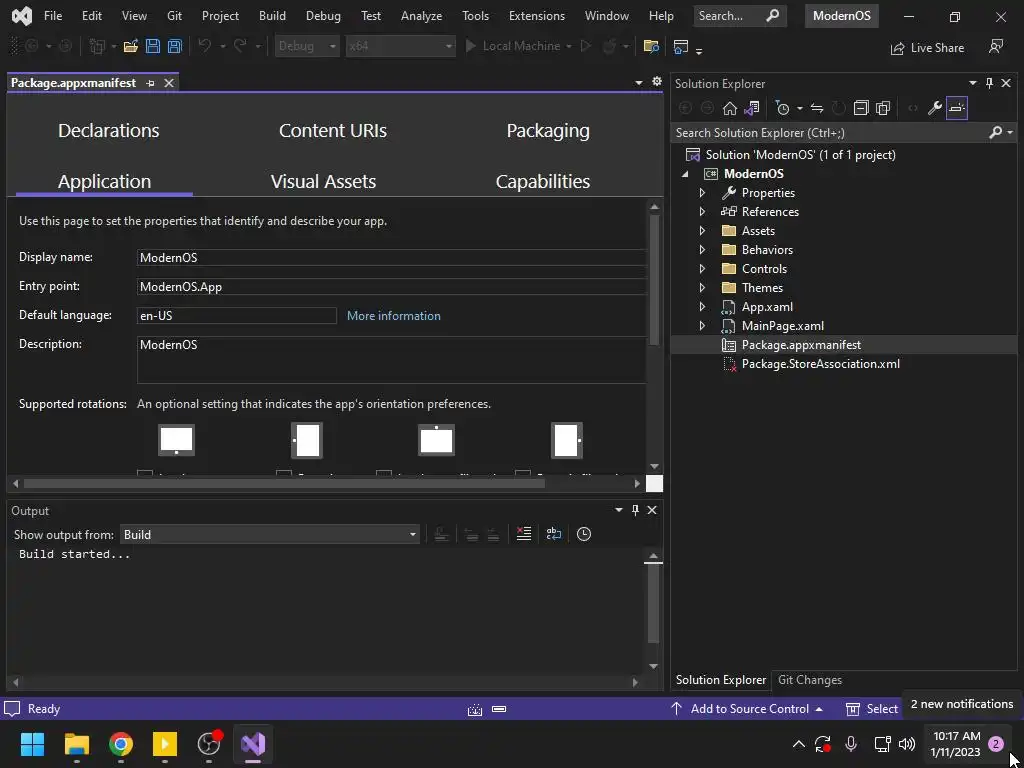1024x768 pixels.
Task: Expand the Themes folder
Action: 702,287
